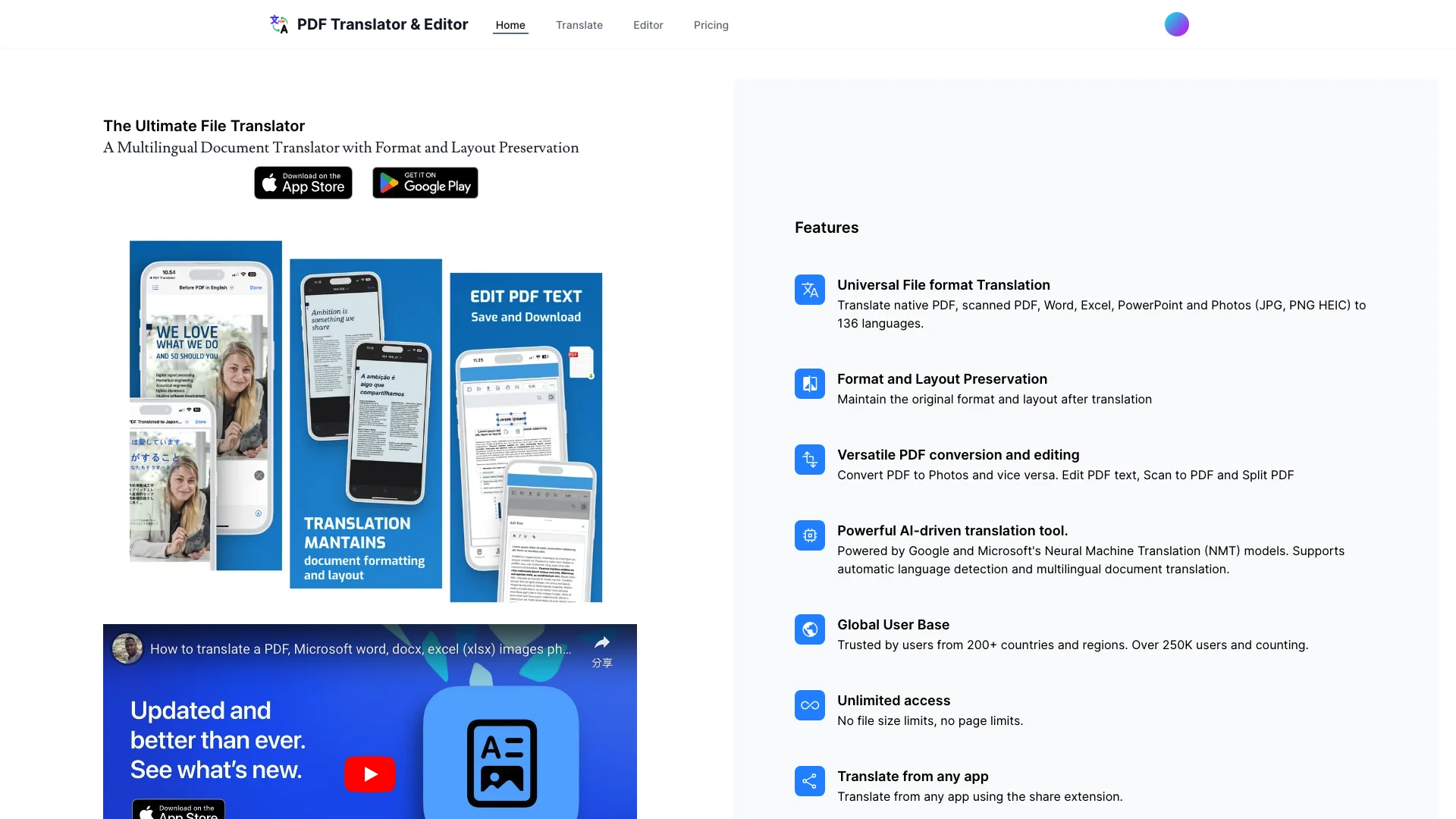Open the Translate menu item
Viewport: 1456px width, 819px height.
click(x=579, y=24)
